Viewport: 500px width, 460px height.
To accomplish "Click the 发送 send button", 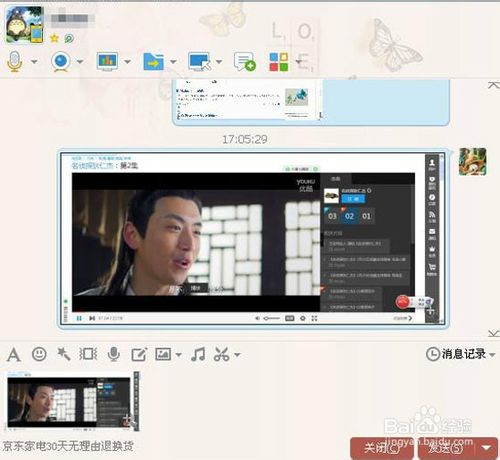I will pos(446,448).
